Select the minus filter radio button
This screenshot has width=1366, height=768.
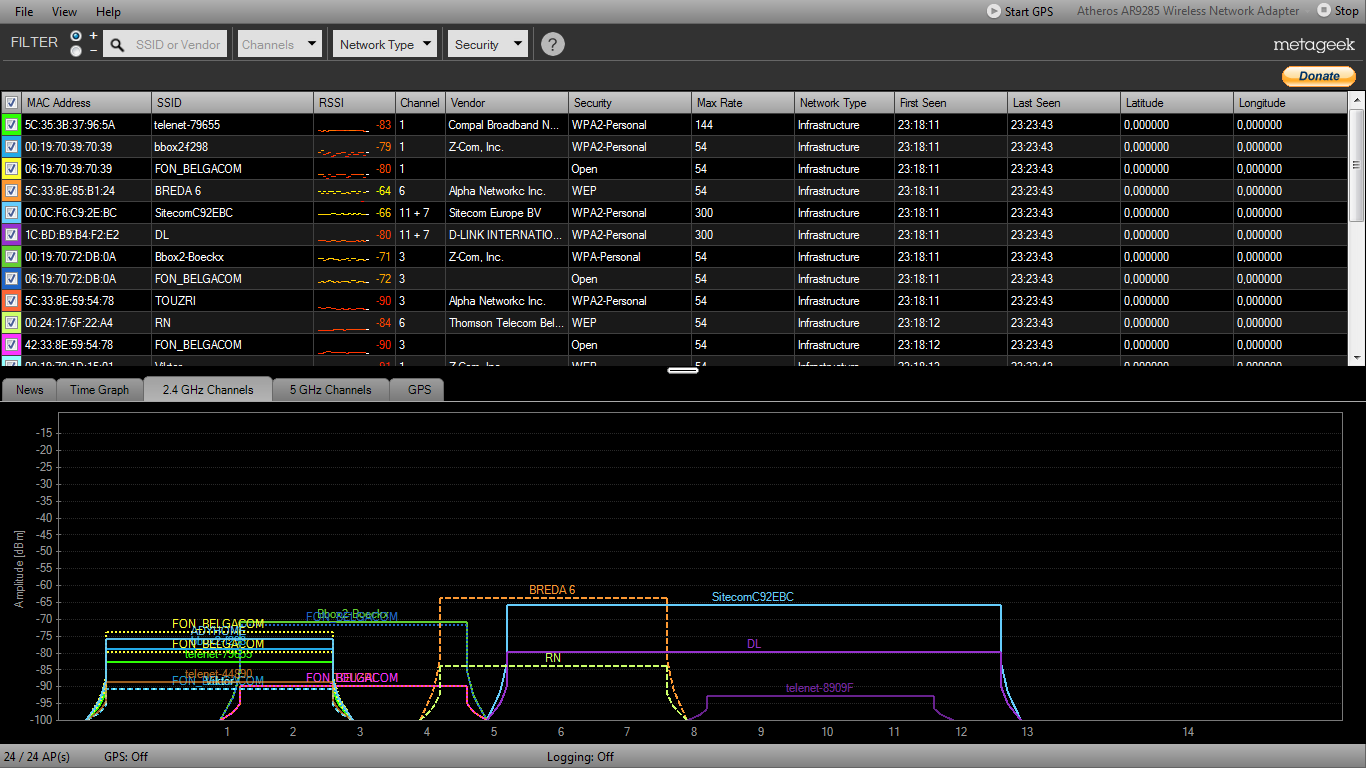pos(77,51)
